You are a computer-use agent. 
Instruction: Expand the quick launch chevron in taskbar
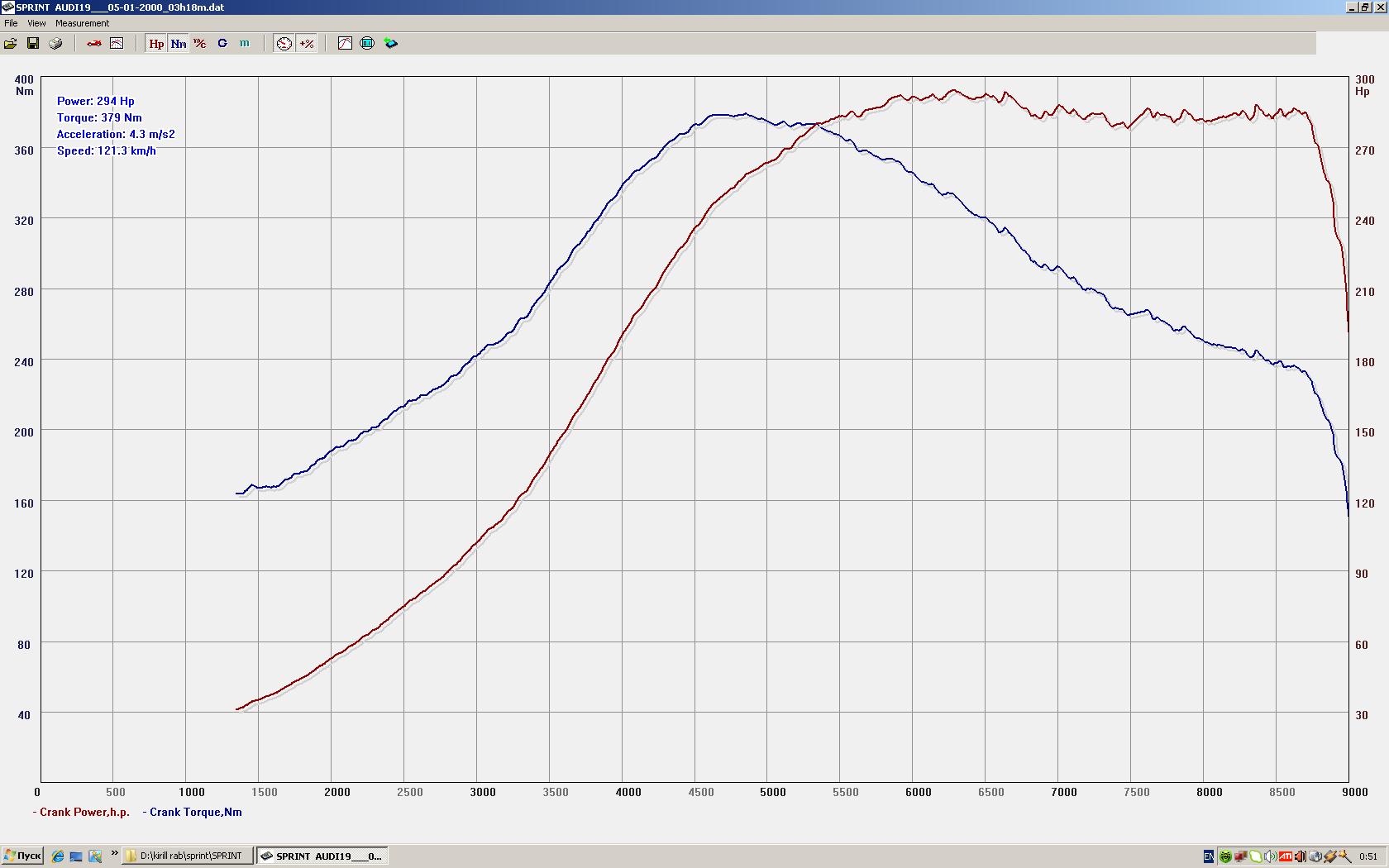click(114, 854)
